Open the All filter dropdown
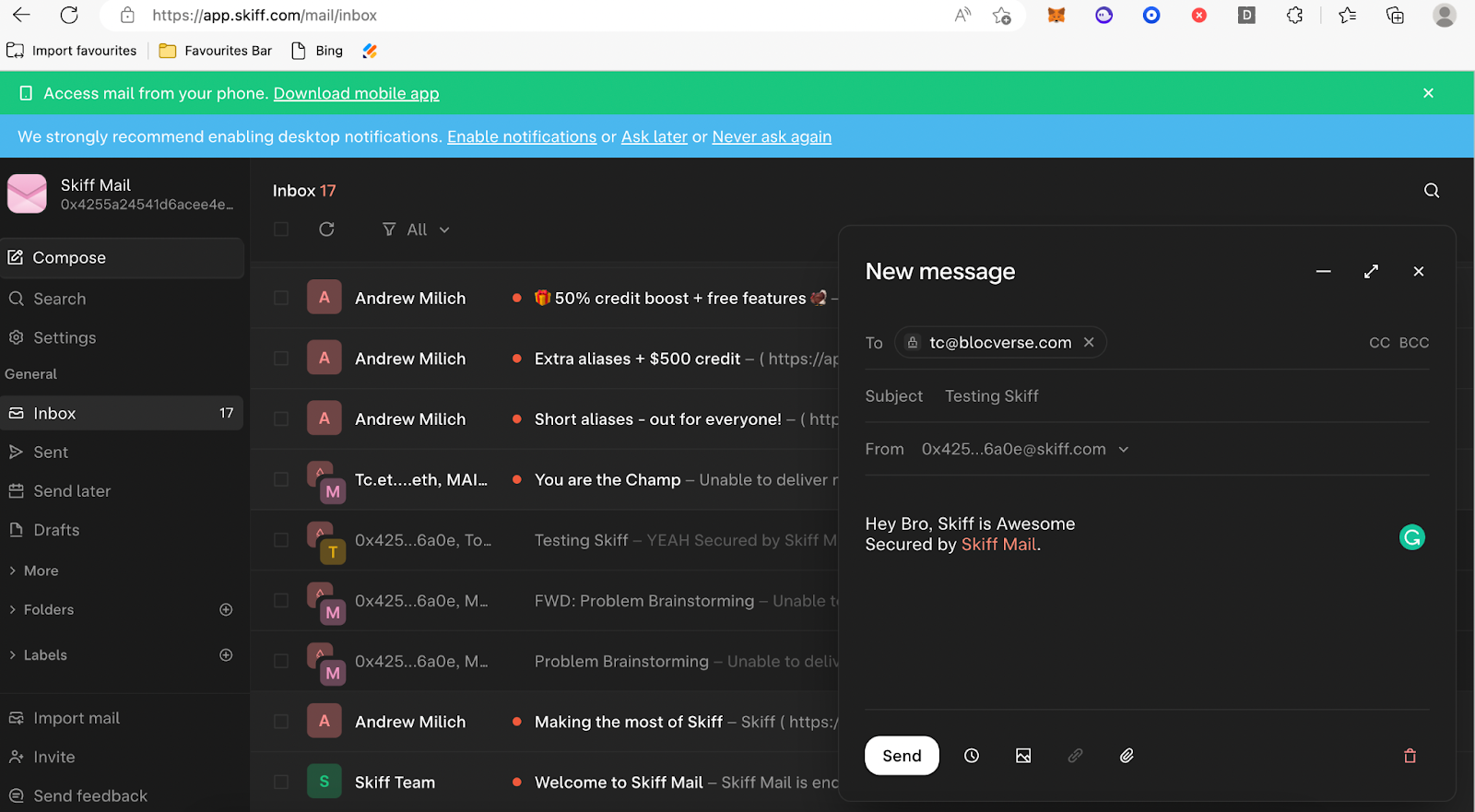The image size is (1475, 812). tap(416, 229)
